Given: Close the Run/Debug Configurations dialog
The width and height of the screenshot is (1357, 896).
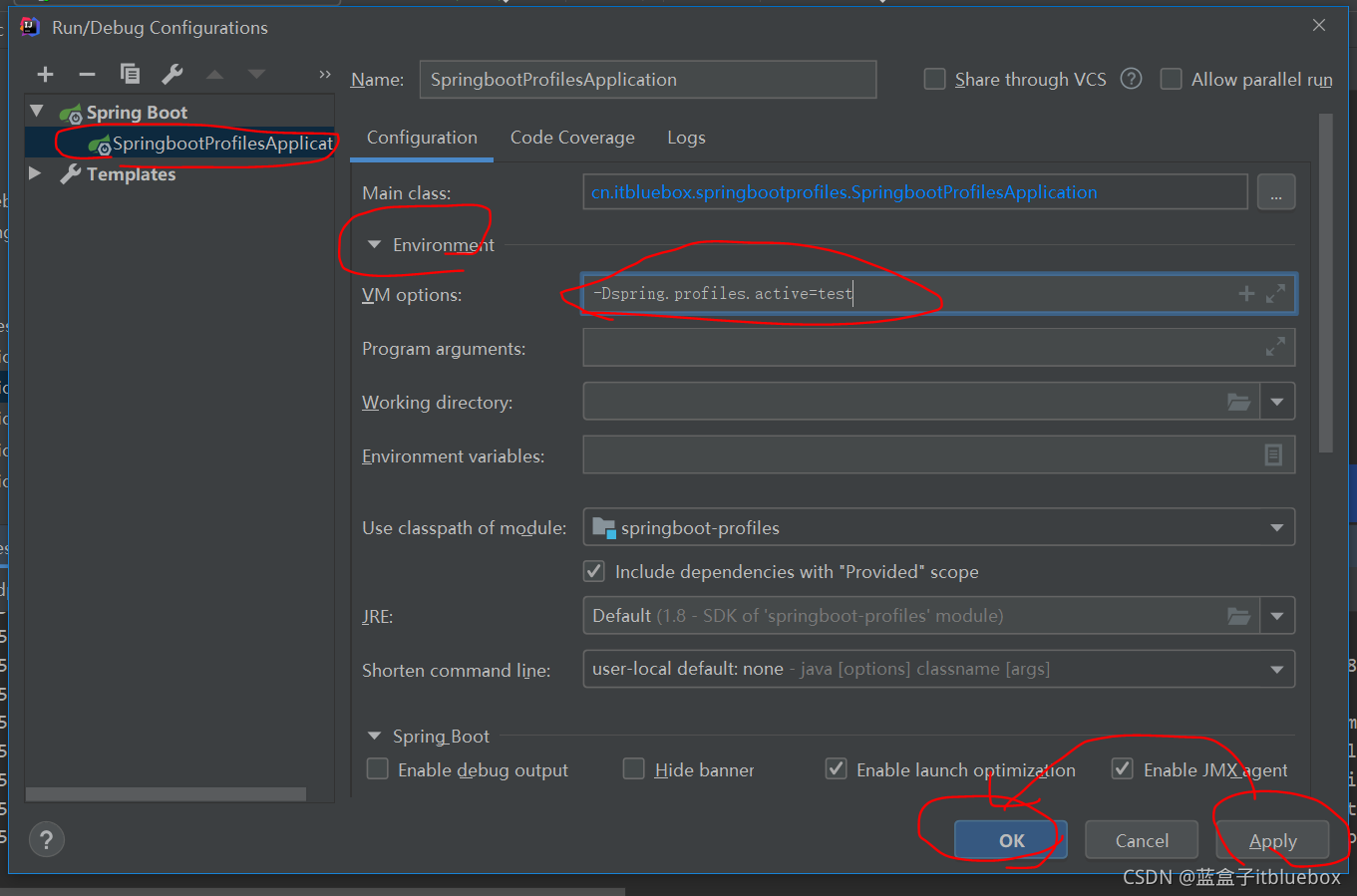Looking at the screenshot, I should coord(1319,25).
